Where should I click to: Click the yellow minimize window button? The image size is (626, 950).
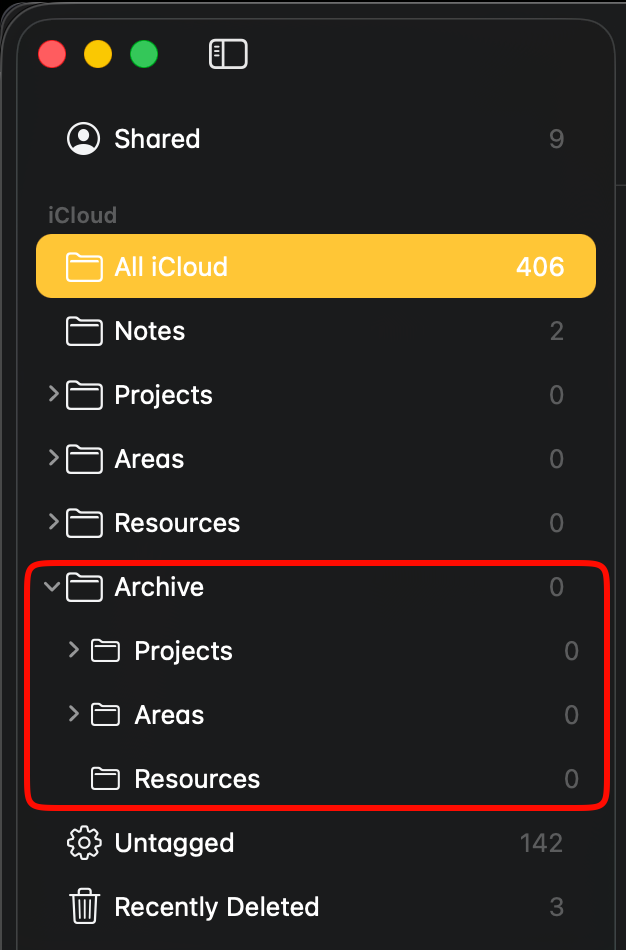pyautogui.click(x=98, y=54)
